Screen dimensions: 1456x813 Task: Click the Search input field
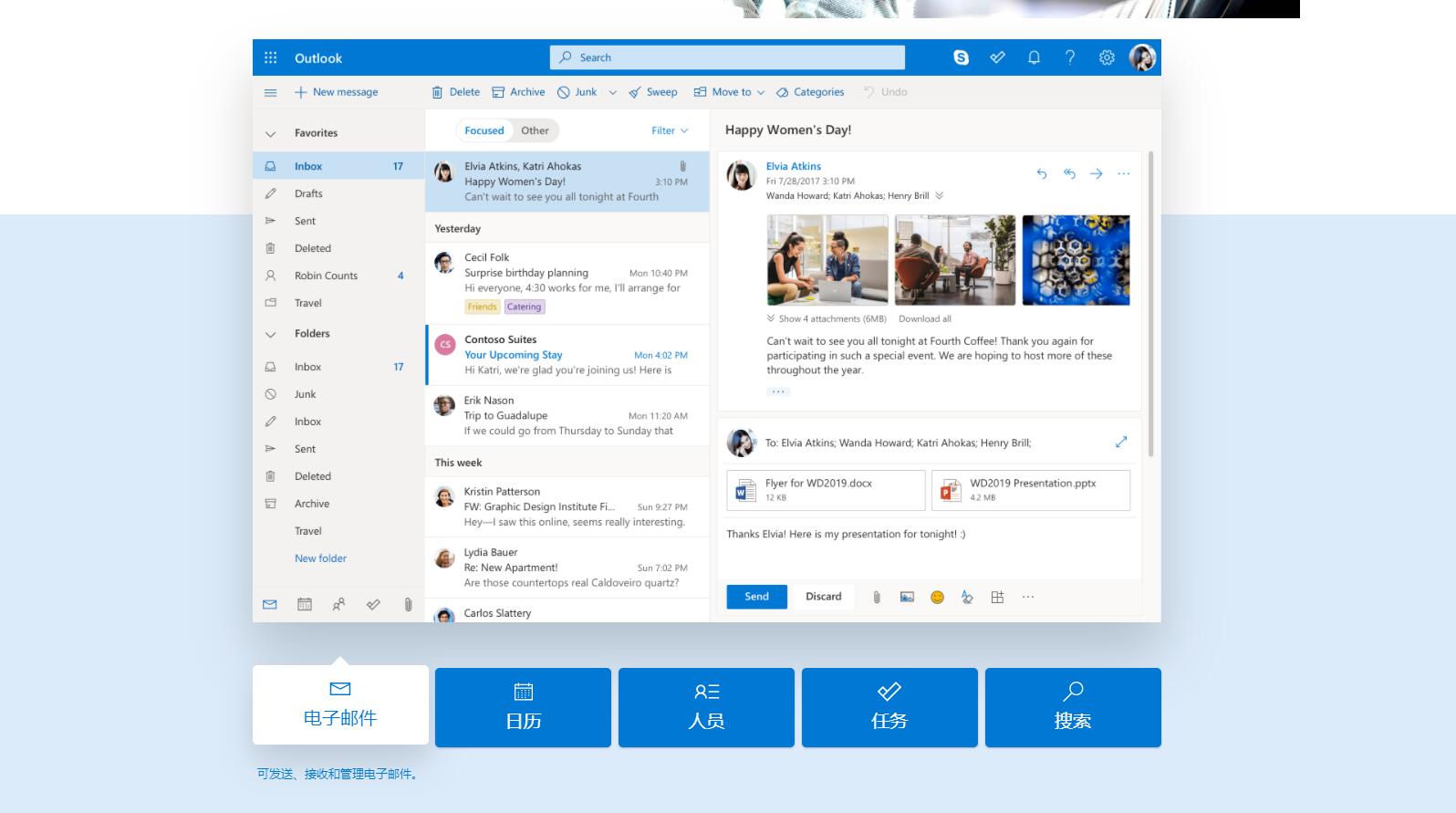pos(727,57)
